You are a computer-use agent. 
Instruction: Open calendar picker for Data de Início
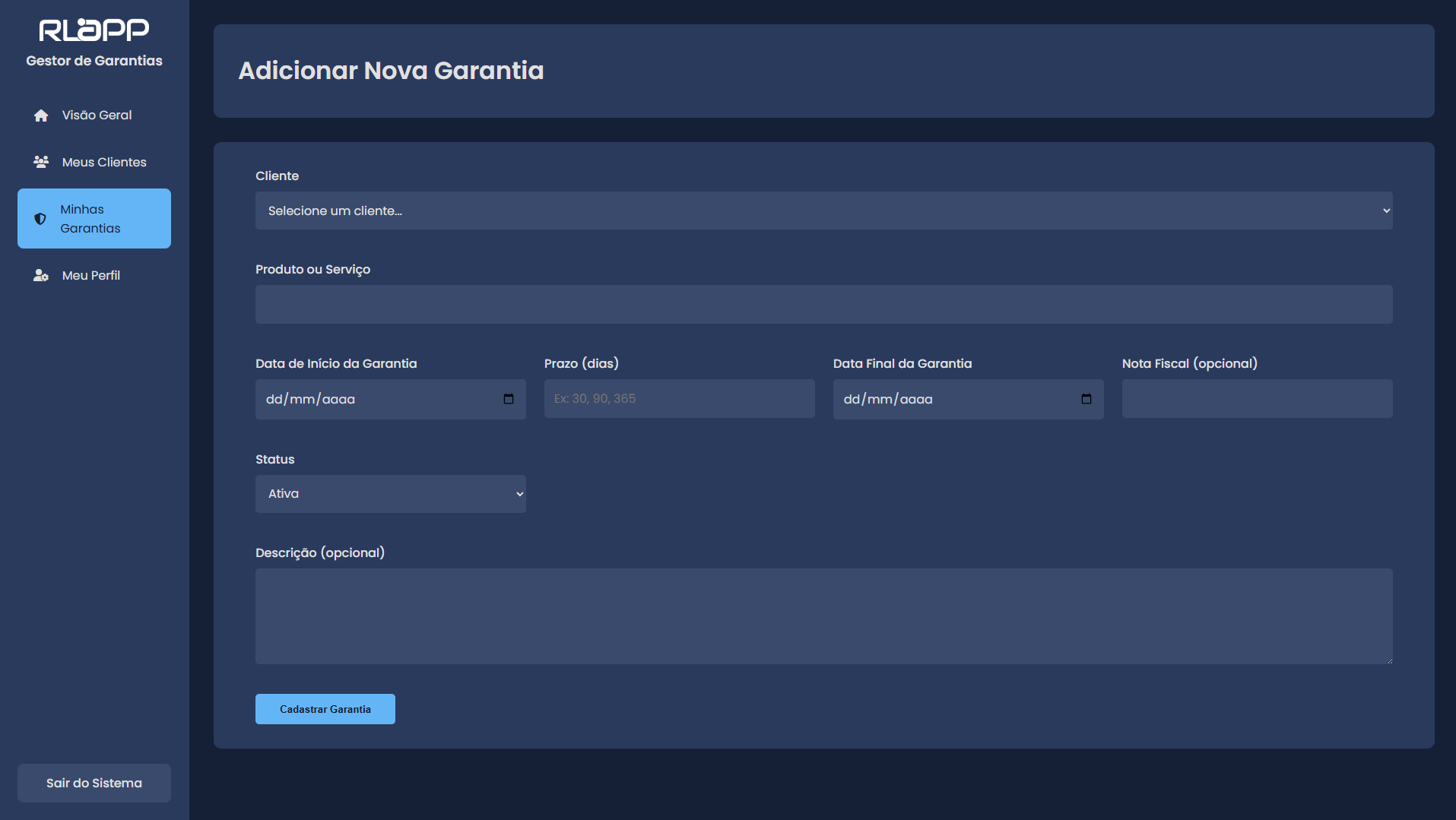[509, 399]
